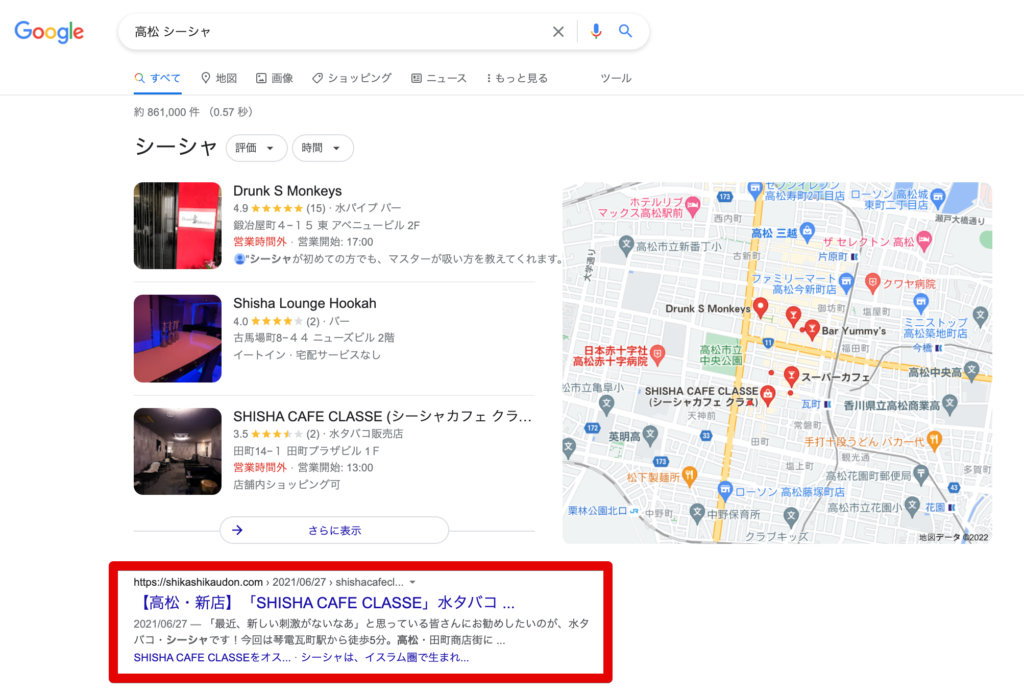1024x693 pixels.
Task: Select the すべて tab
Action: click(157, 78)
